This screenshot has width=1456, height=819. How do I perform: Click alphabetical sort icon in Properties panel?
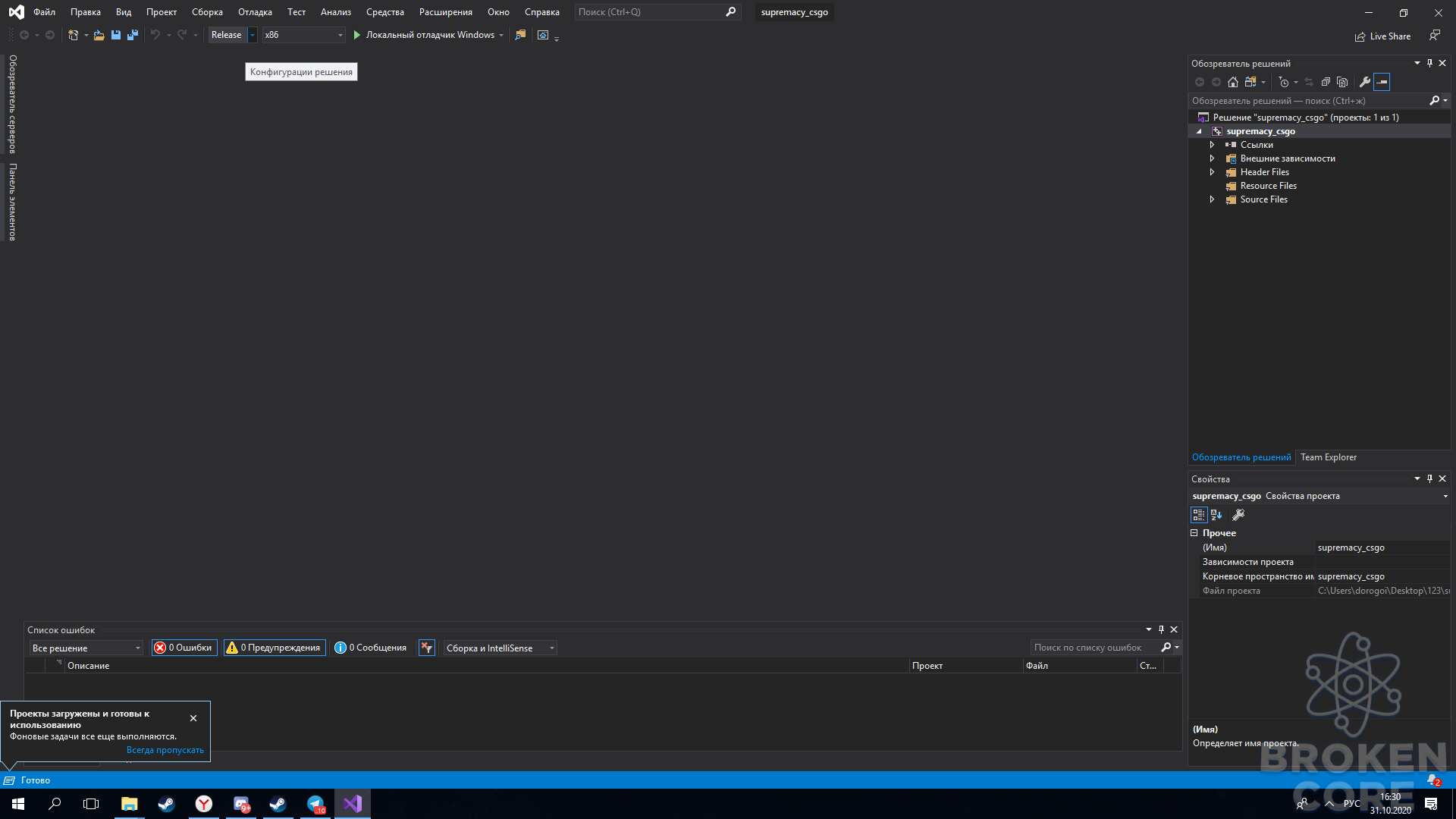coord(1216,515)
